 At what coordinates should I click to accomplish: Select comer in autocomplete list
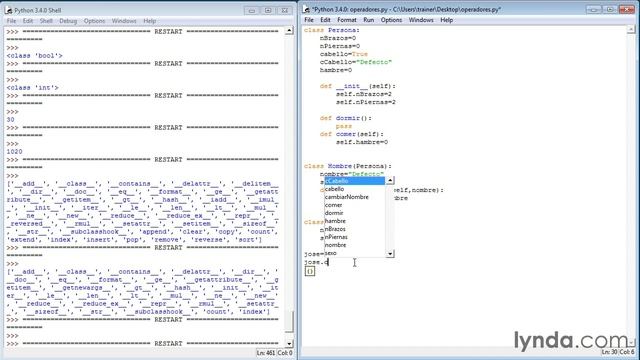click(x=355, y=205)
